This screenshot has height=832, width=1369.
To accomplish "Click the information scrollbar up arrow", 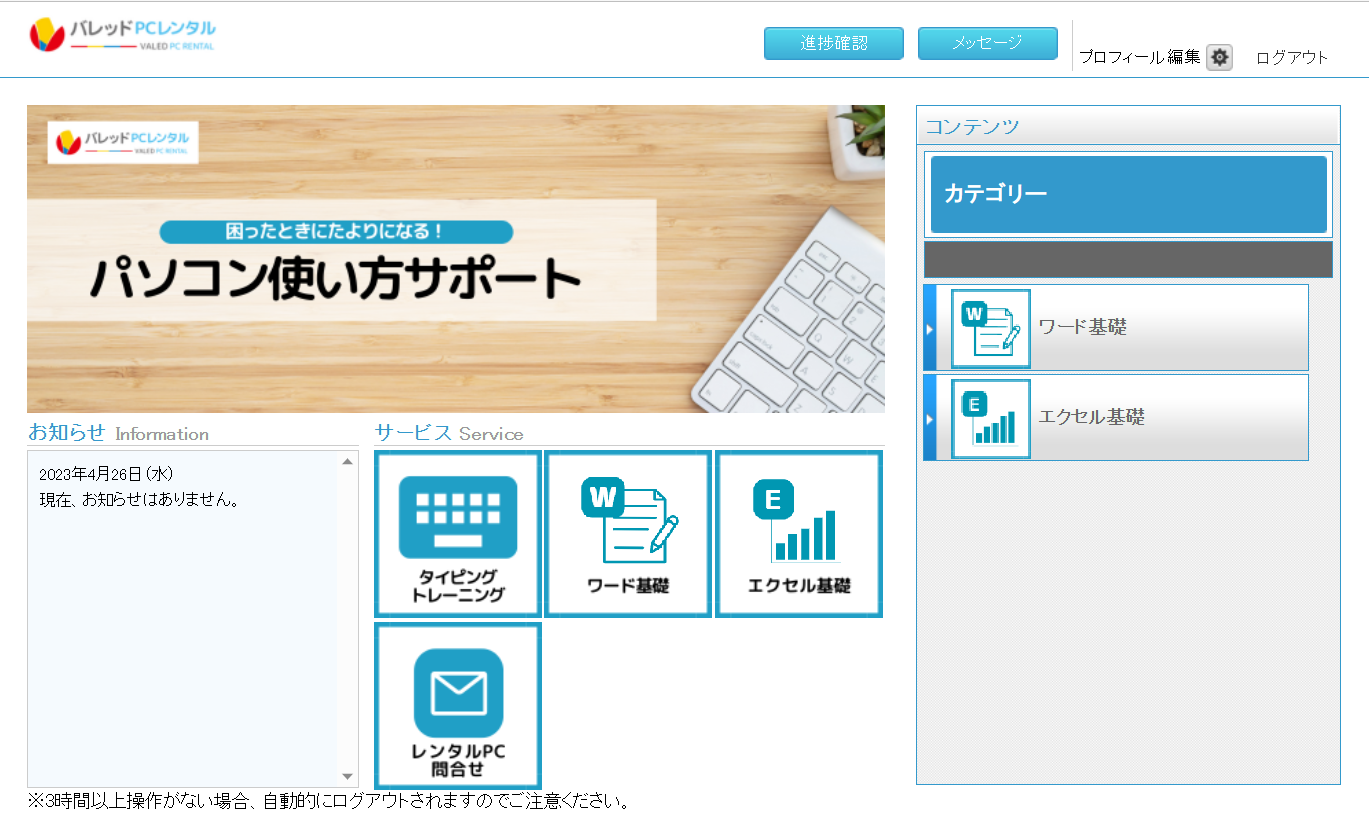I will coord(348,462).
